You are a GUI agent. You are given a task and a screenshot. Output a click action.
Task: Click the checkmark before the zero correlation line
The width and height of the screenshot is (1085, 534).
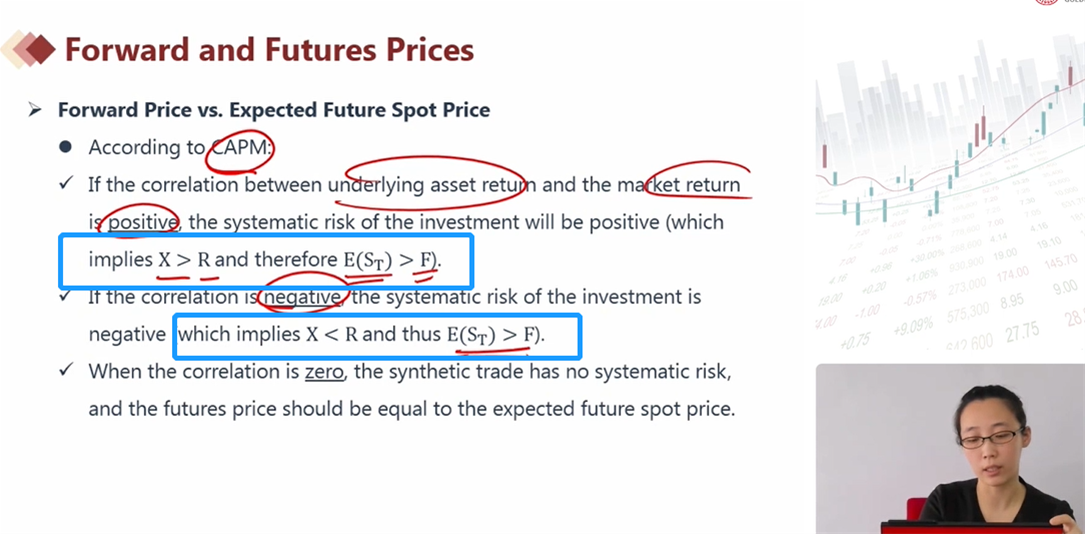pyautogui.click(x=66, y=370)
